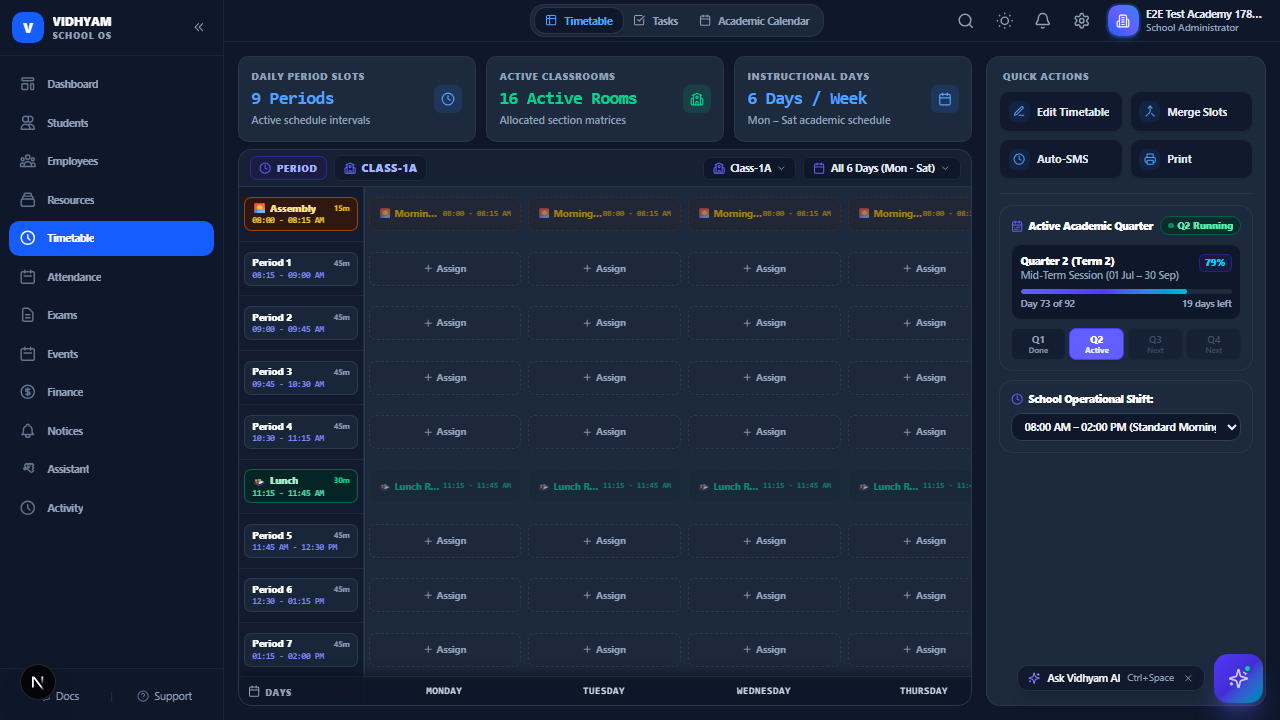The width and height of the screenshot is (1280, 720).
Task: Click the Notices bell sidebar icon
Action: (28, 431)
